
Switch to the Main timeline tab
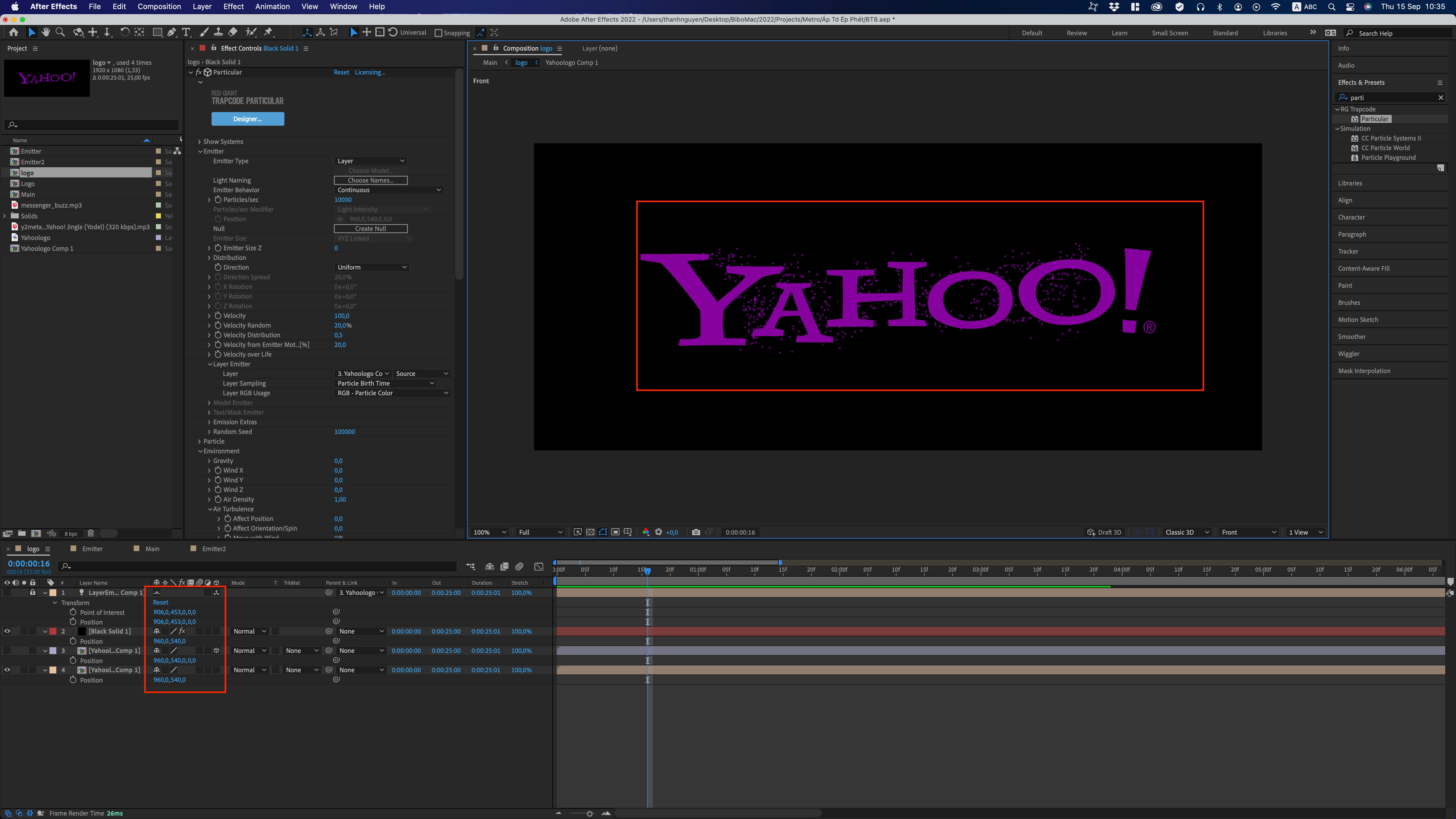tap(153, 549)
